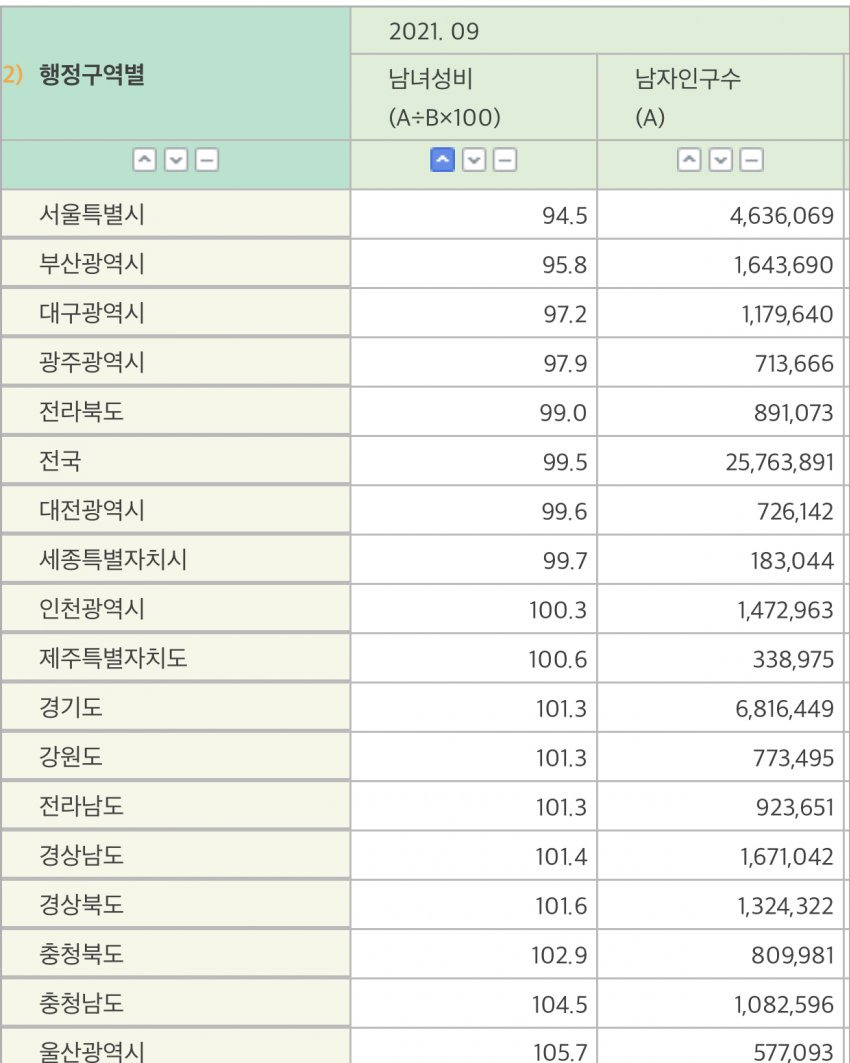The height and width of the screenshot is (1063, 850).
Task: Select the 광주광역시 row label
Action: coord(92,362)
